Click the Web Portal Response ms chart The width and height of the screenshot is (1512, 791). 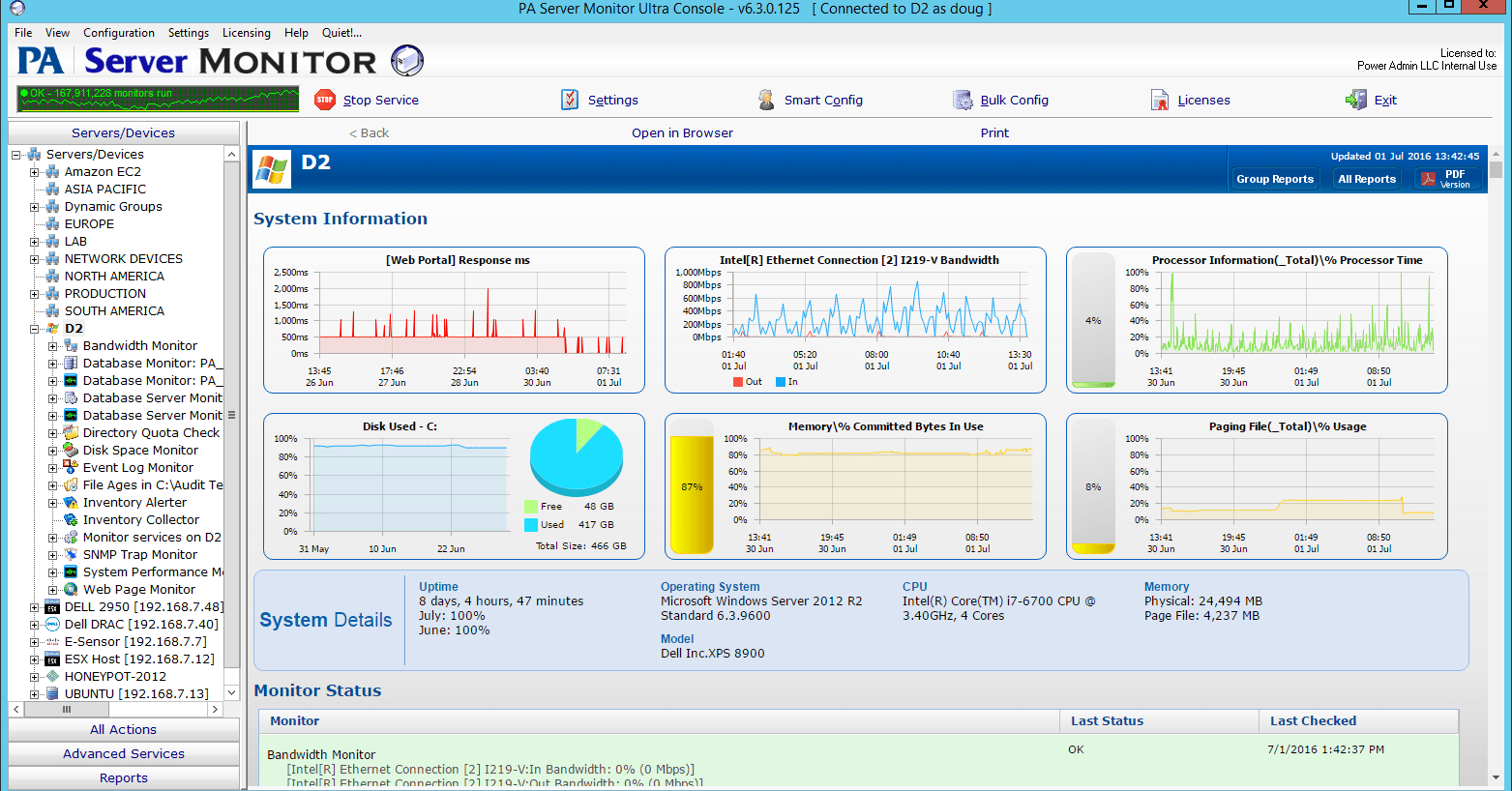pos(454,320)
